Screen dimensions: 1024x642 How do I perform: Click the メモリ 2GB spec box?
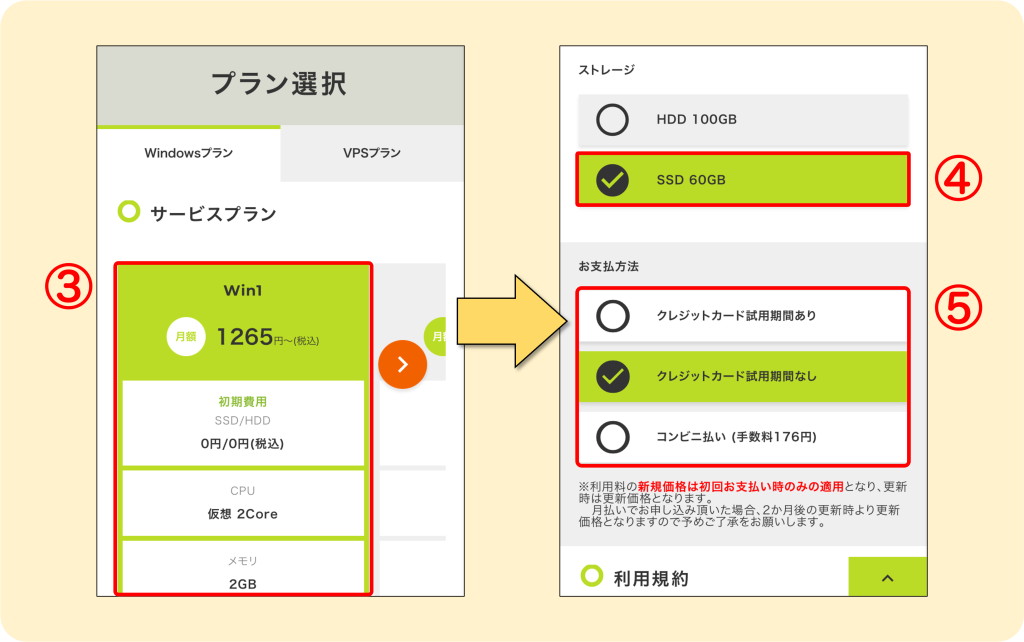pos(243,568)
